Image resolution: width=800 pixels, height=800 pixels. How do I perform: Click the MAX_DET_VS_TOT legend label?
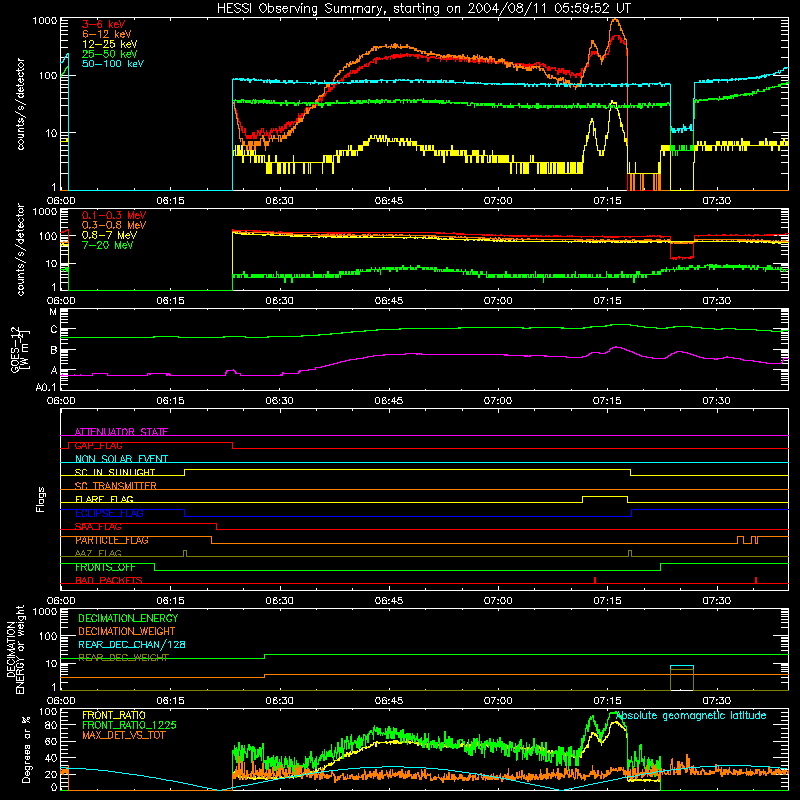pos(123,735)
